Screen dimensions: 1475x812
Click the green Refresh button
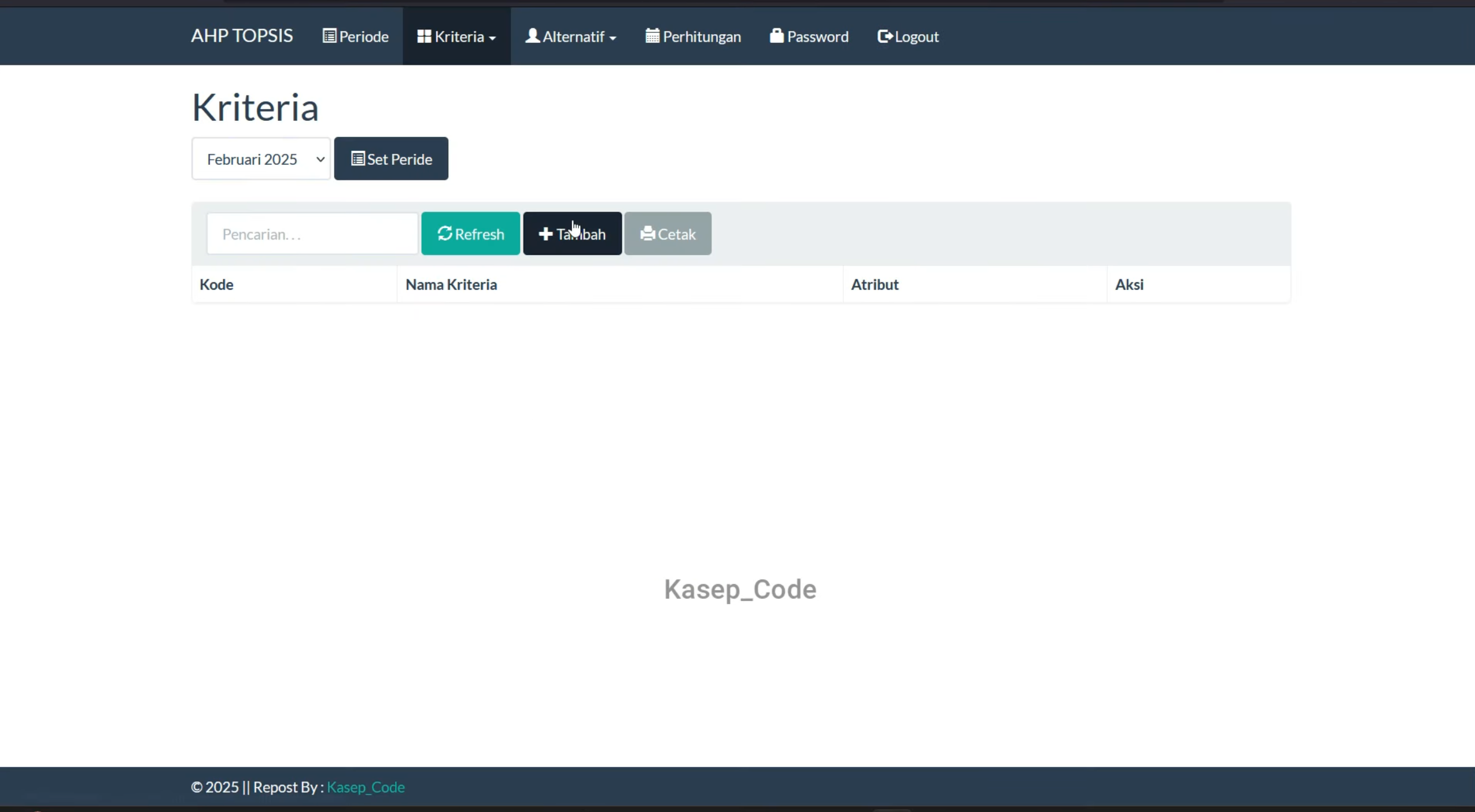[x=470, y=234]
